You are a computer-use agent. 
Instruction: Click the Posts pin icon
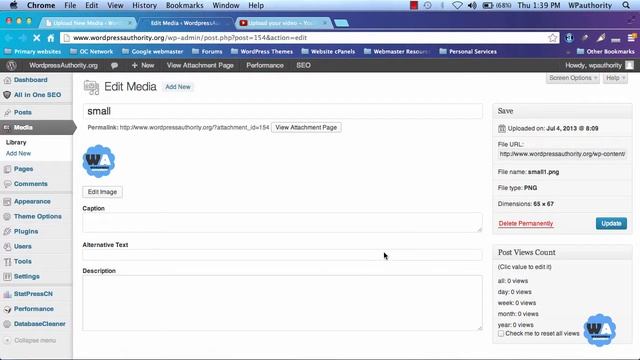point(7,112)
